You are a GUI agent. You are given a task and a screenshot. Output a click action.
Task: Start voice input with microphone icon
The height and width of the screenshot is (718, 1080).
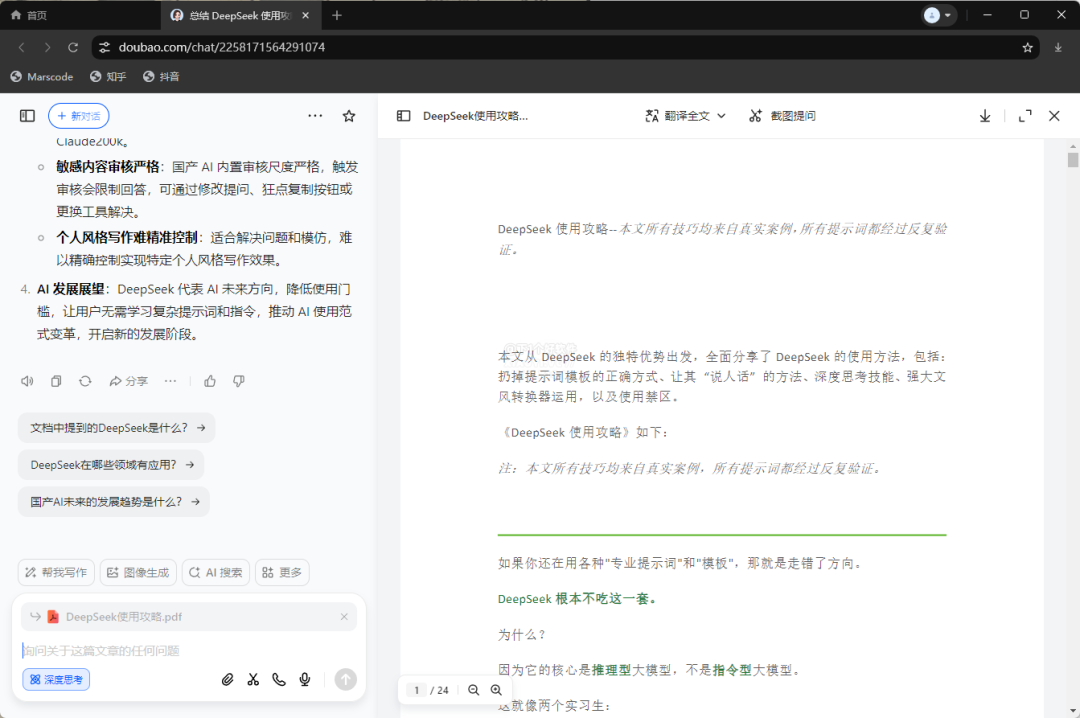click(x=305, y=680)
